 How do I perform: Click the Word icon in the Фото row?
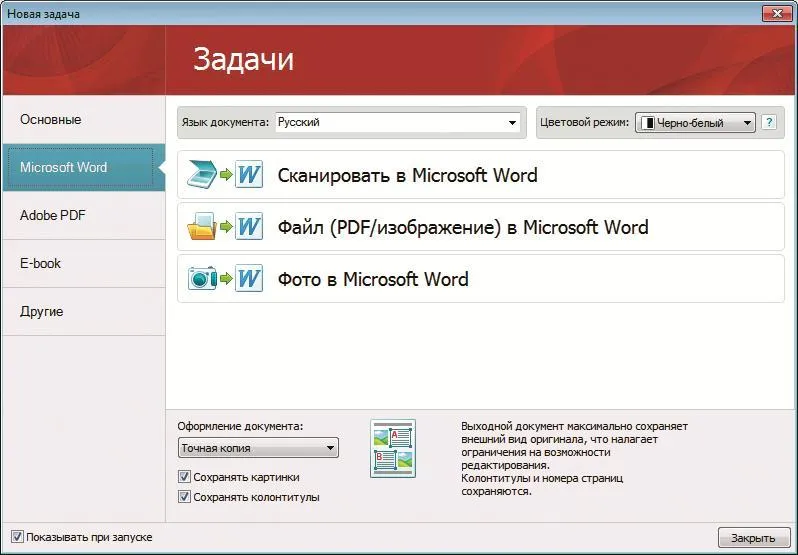[249, 278]
